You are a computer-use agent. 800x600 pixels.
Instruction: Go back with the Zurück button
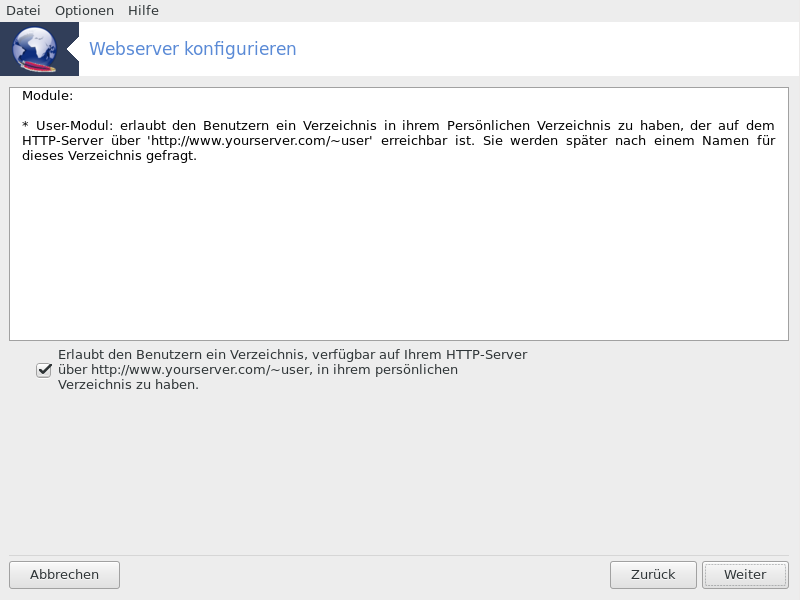[653, 575]
